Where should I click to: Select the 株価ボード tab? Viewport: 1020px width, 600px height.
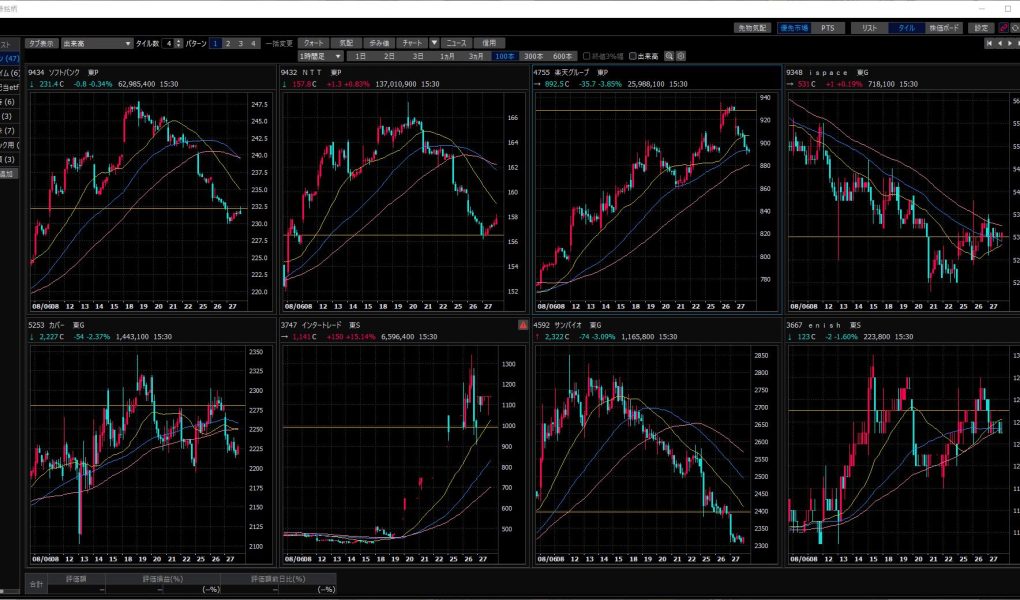click(945, 28)
